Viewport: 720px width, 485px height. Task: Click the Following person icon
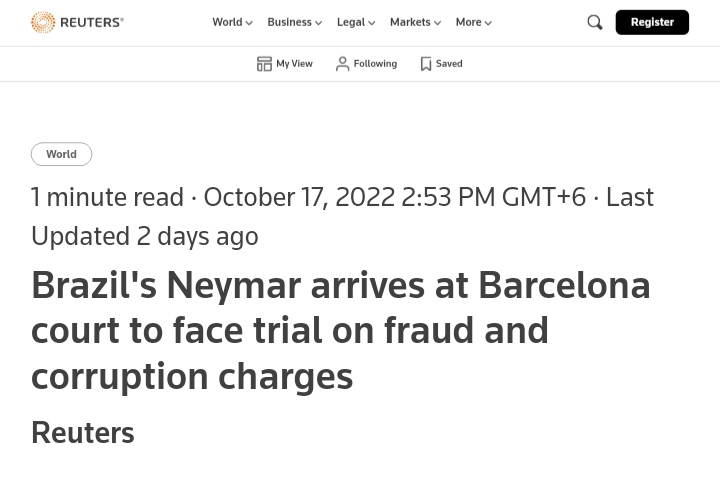342,63
